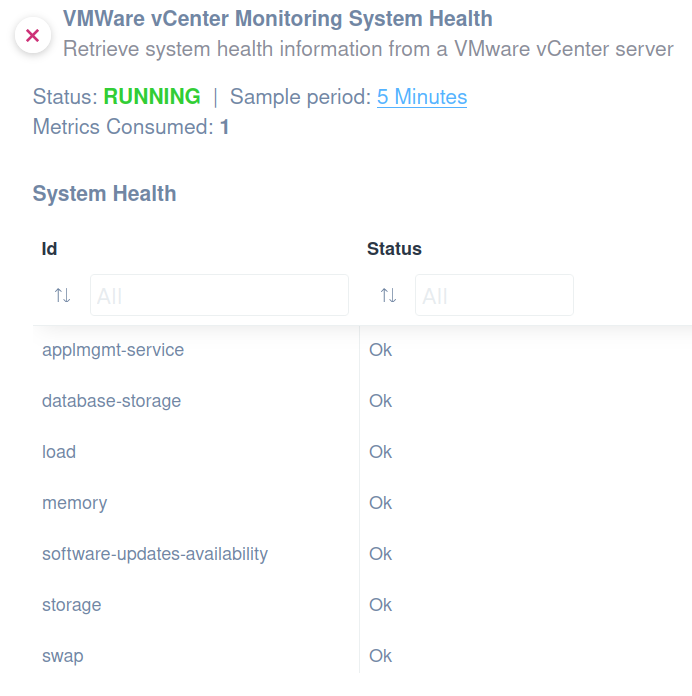Sort the table by the Id column
The width and height of the screenshot is (692, 696).
pos(63,295)
